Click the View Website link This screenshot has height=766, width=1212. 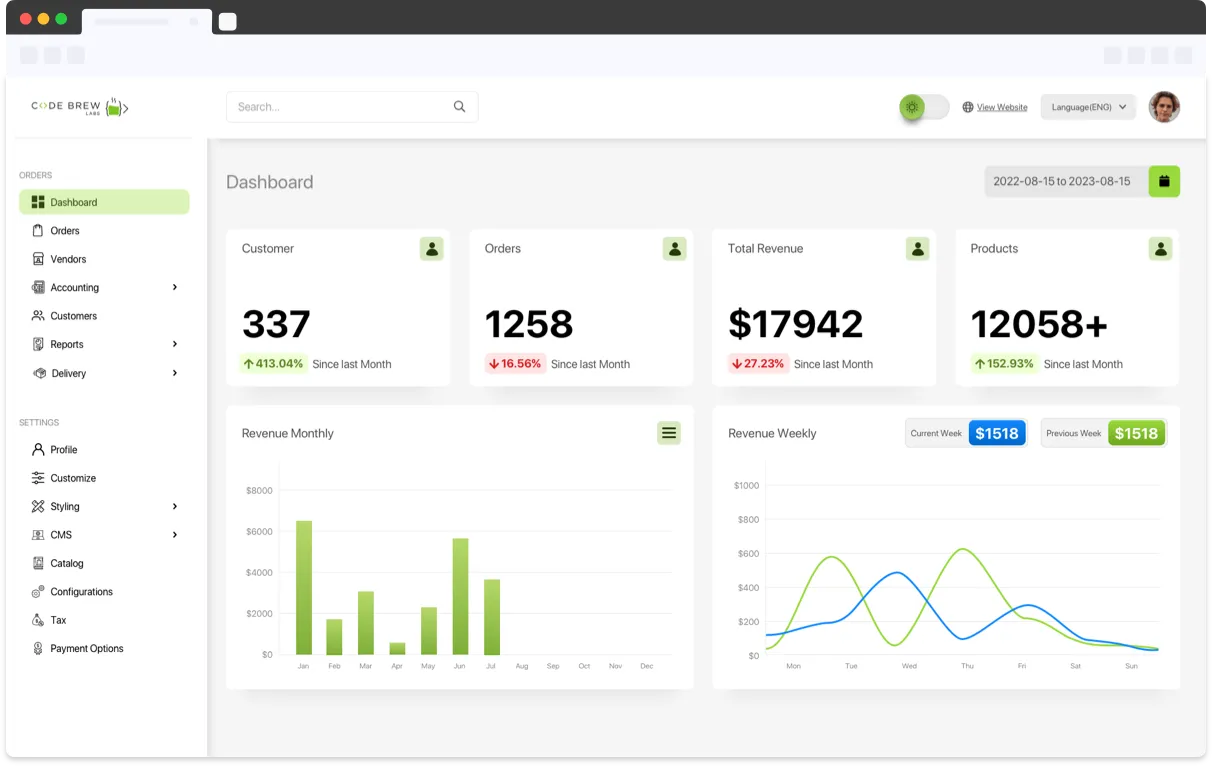click(x=1001, y=107)
